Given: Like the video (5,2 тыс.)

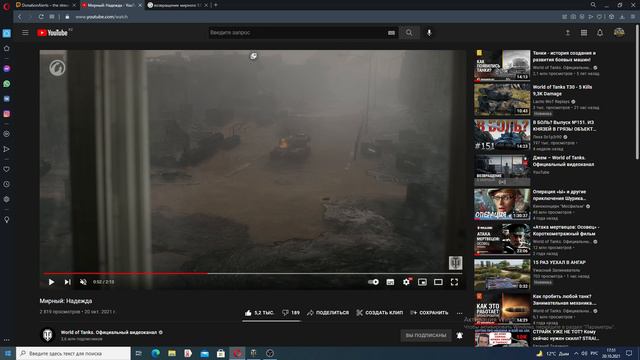Looking at the screenshot, I should 259,313.
